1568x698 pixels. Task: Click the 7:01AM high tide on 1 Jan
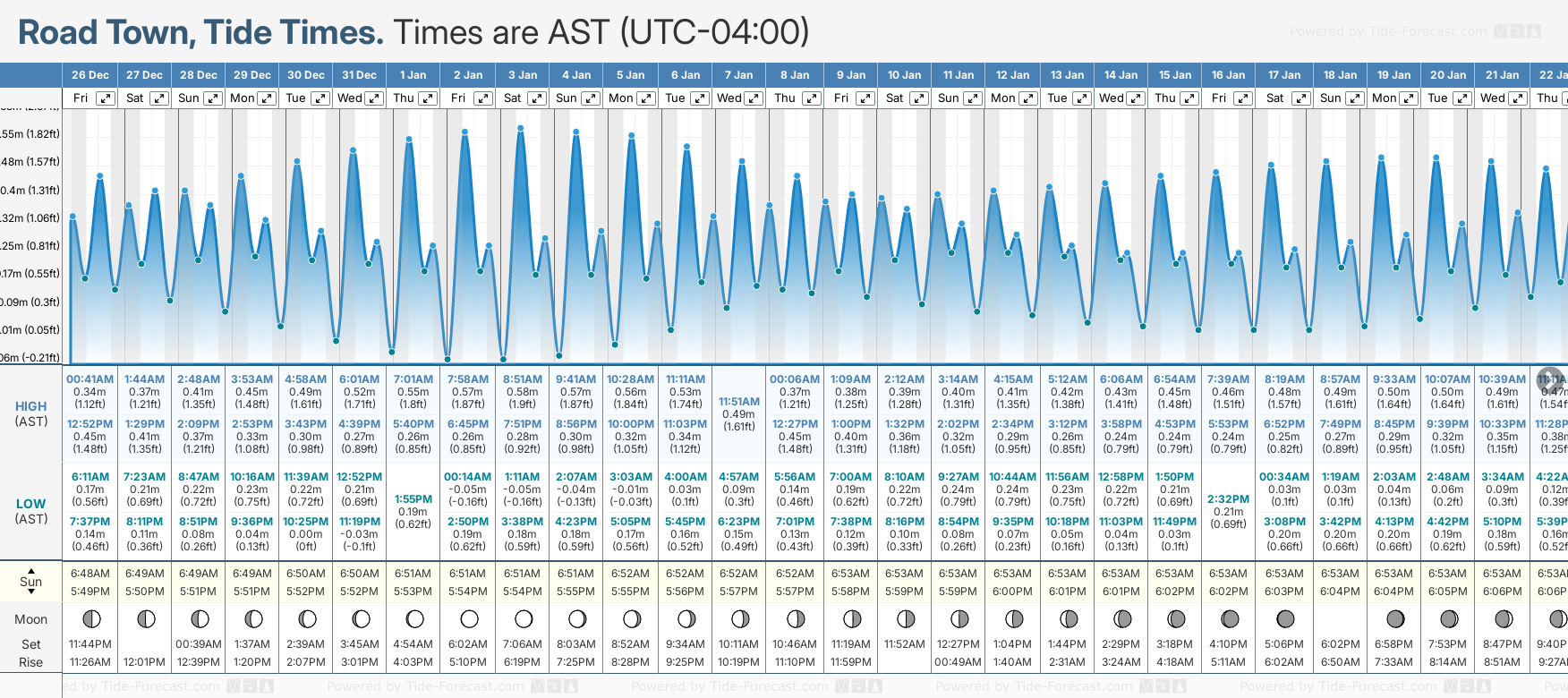pyautogui.click(x=413, y=379)
